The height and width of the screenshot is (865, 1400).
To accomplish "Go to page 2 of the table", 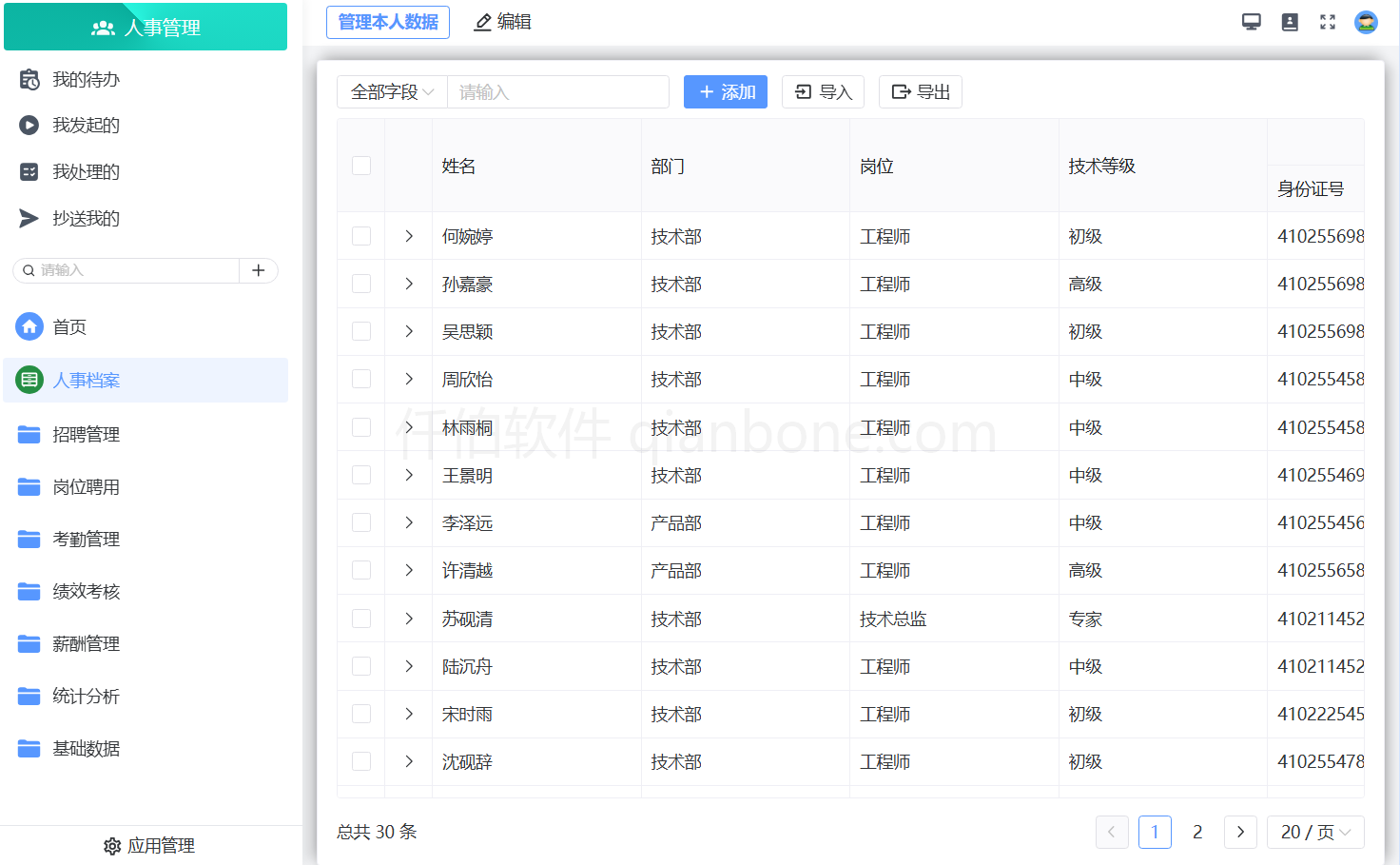I will tap(1196, 832).
